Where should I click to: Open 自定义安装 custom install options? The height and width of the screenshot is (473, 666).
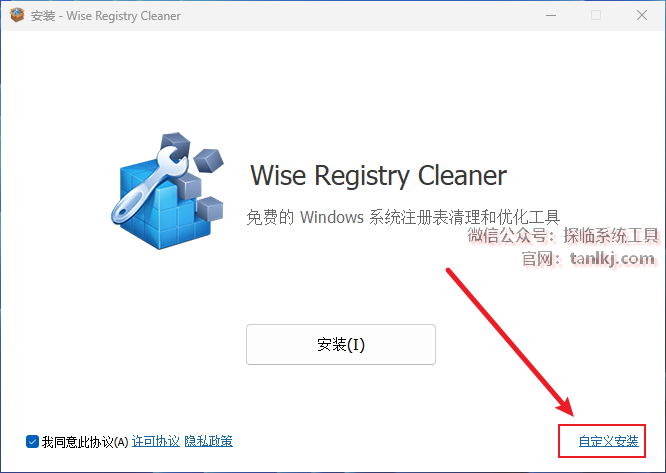(608, 441)
